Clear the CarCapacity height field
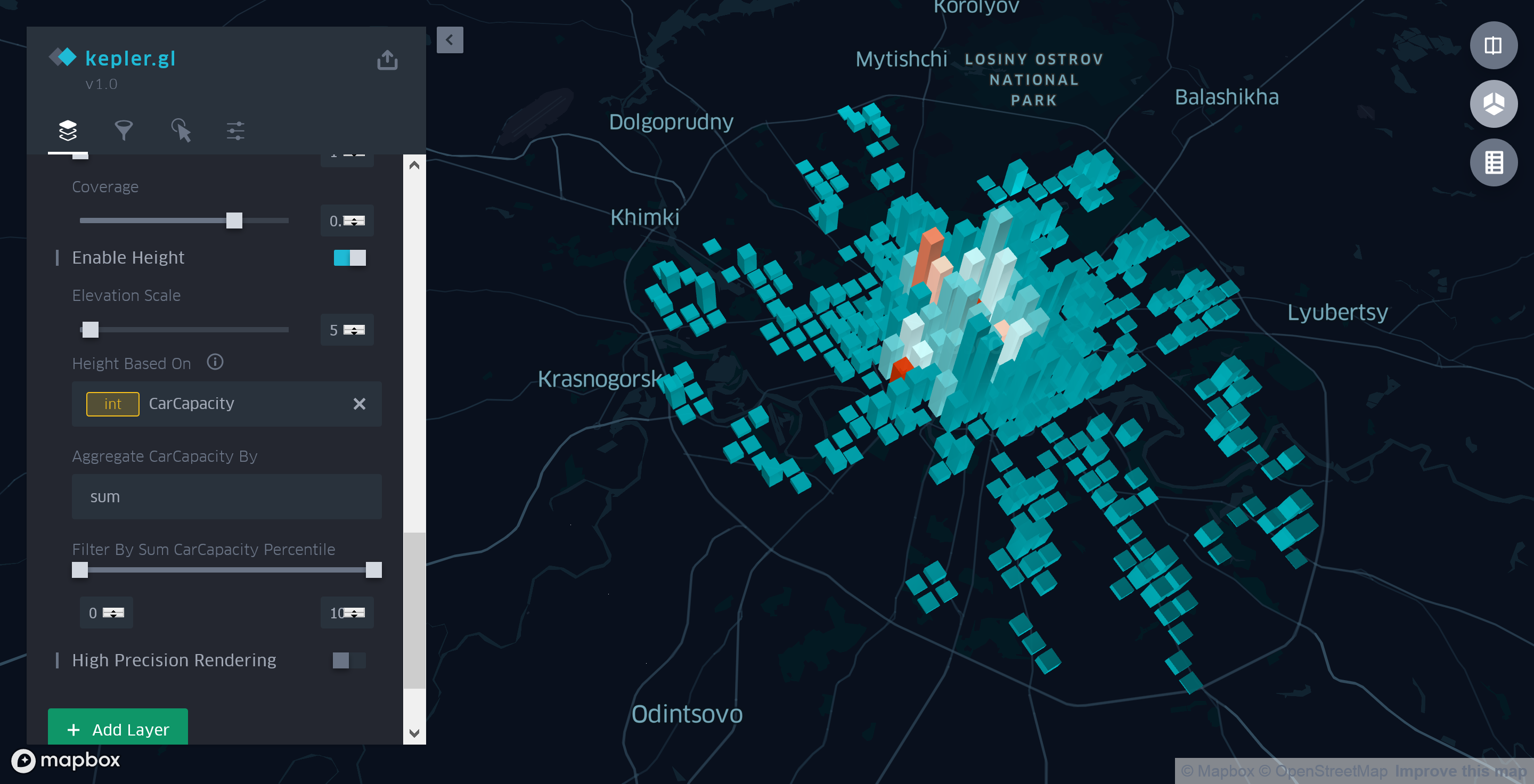The height and width of the screenshot is (784, 1534). pyautogui.click(x=359, y=404)
